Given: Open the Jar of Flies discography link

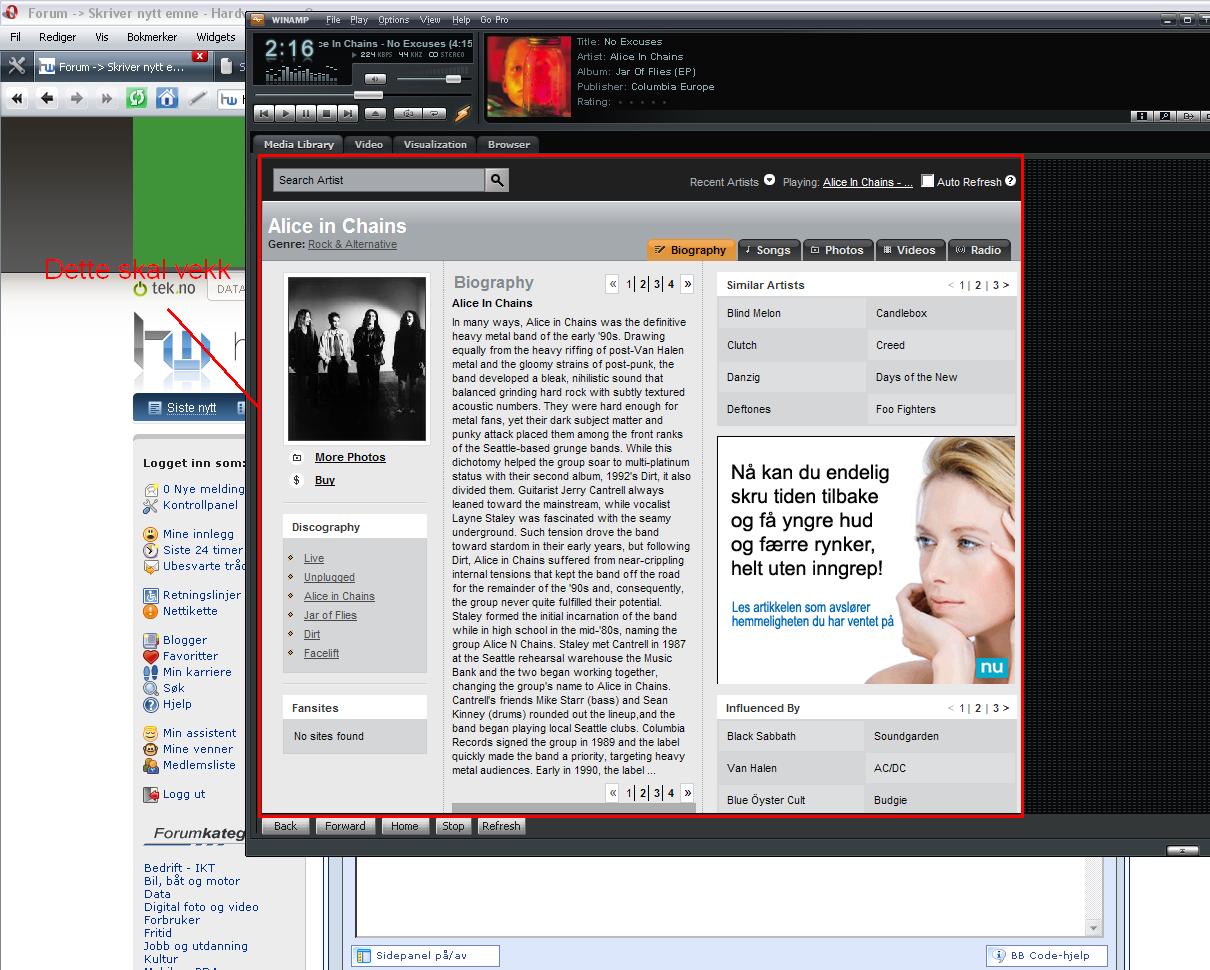Looking at the screenshot, I should pos(330,615).
